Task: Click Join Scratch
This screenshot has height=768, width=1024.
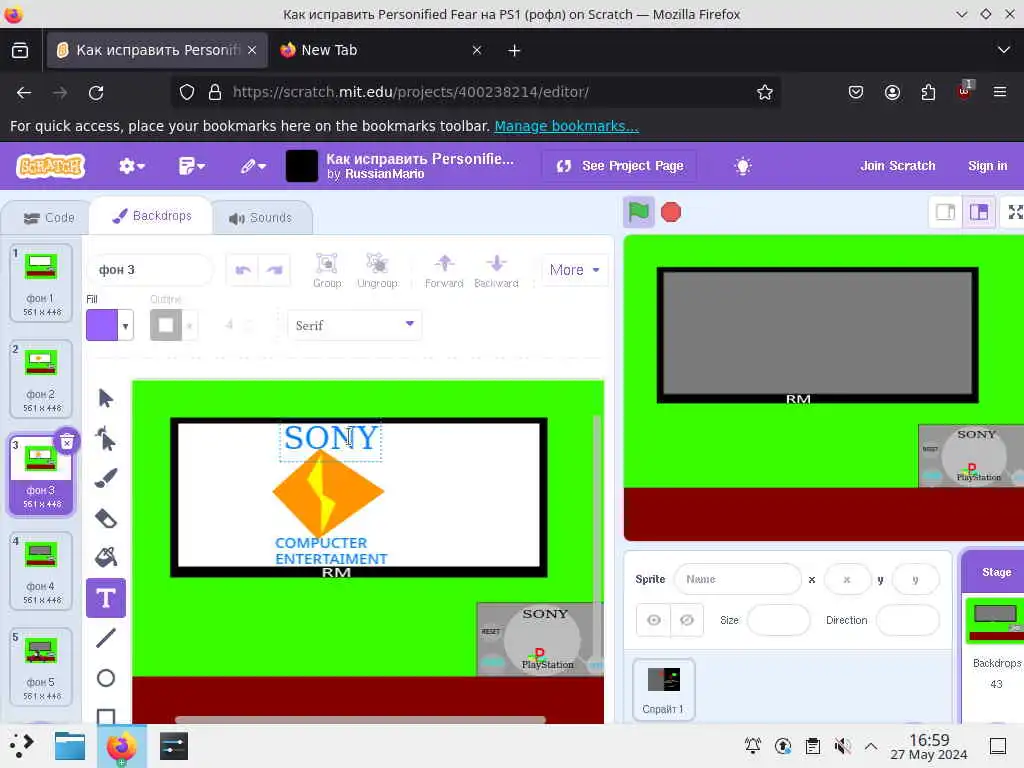Action: (x=897, y=166)
